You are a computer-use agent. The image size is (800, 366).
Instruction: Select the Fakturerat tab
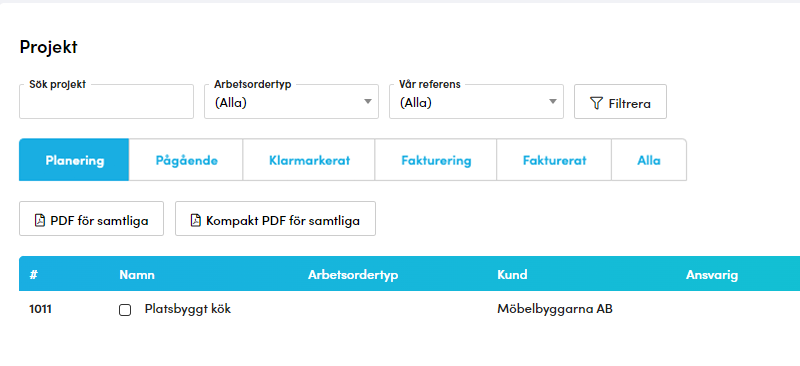point(554,160)
